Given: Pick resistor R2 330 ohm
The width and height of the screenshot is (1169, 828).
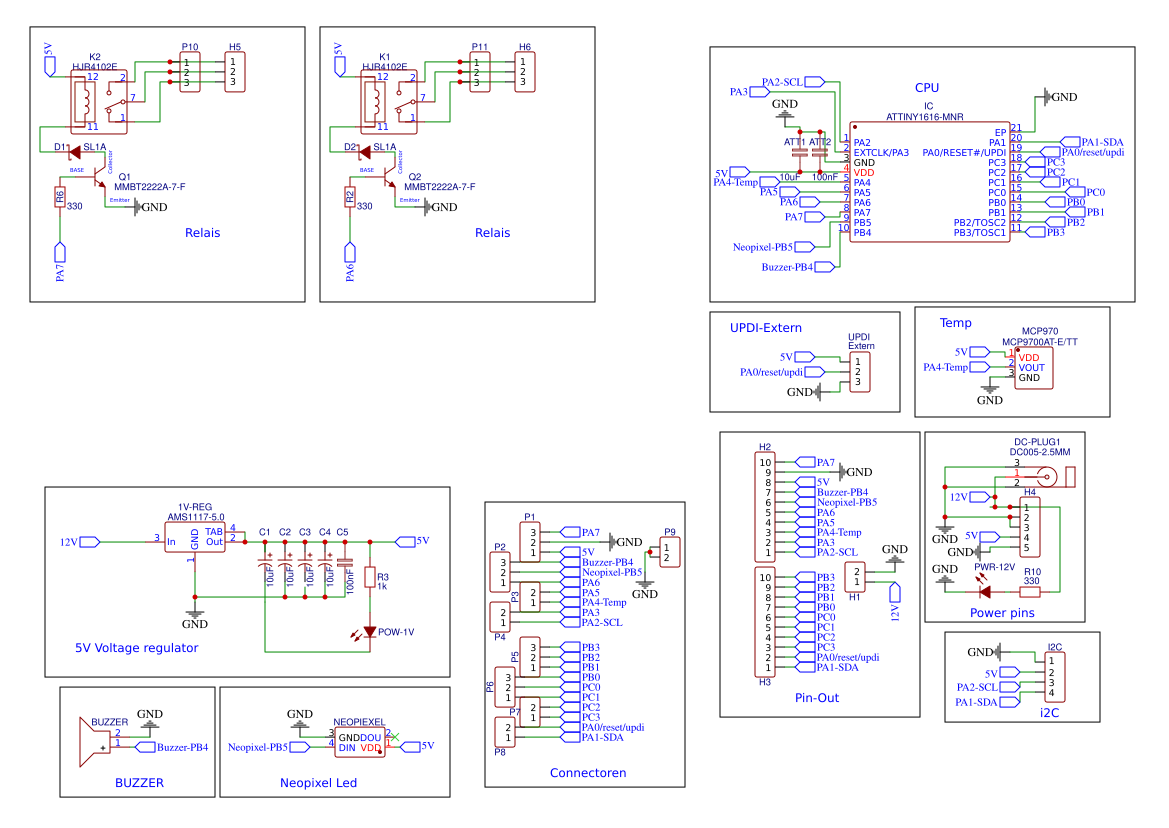Looking at the screenshot, I should tap(350, 197).
